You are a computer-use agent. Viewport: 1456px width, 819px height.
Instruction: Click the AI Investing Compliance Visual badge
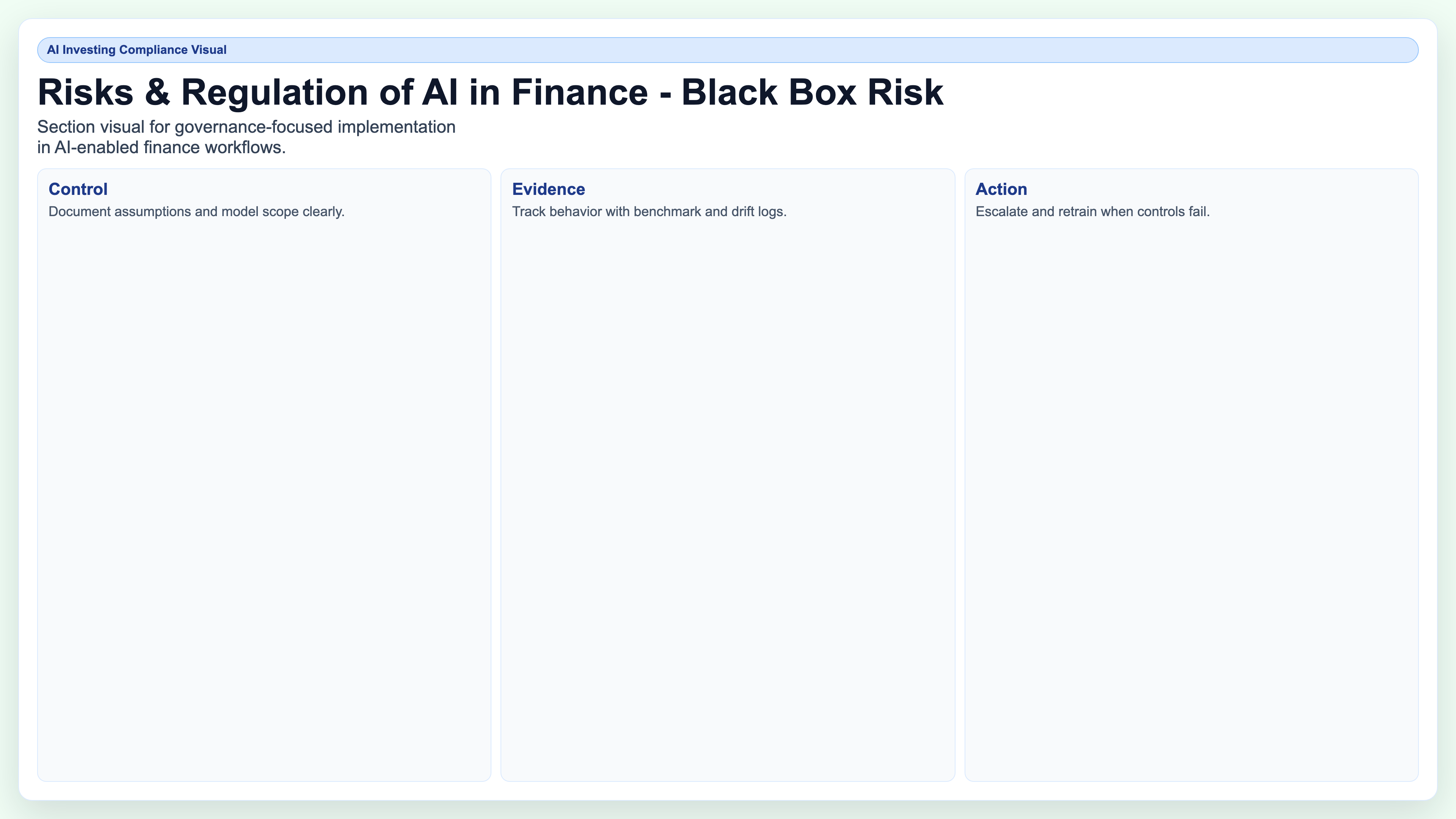[x=137, y=49]
